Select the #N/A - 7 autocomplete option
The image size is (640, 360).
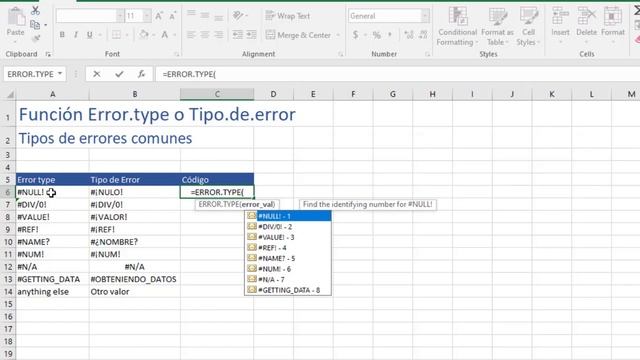(x=288, y=280)
